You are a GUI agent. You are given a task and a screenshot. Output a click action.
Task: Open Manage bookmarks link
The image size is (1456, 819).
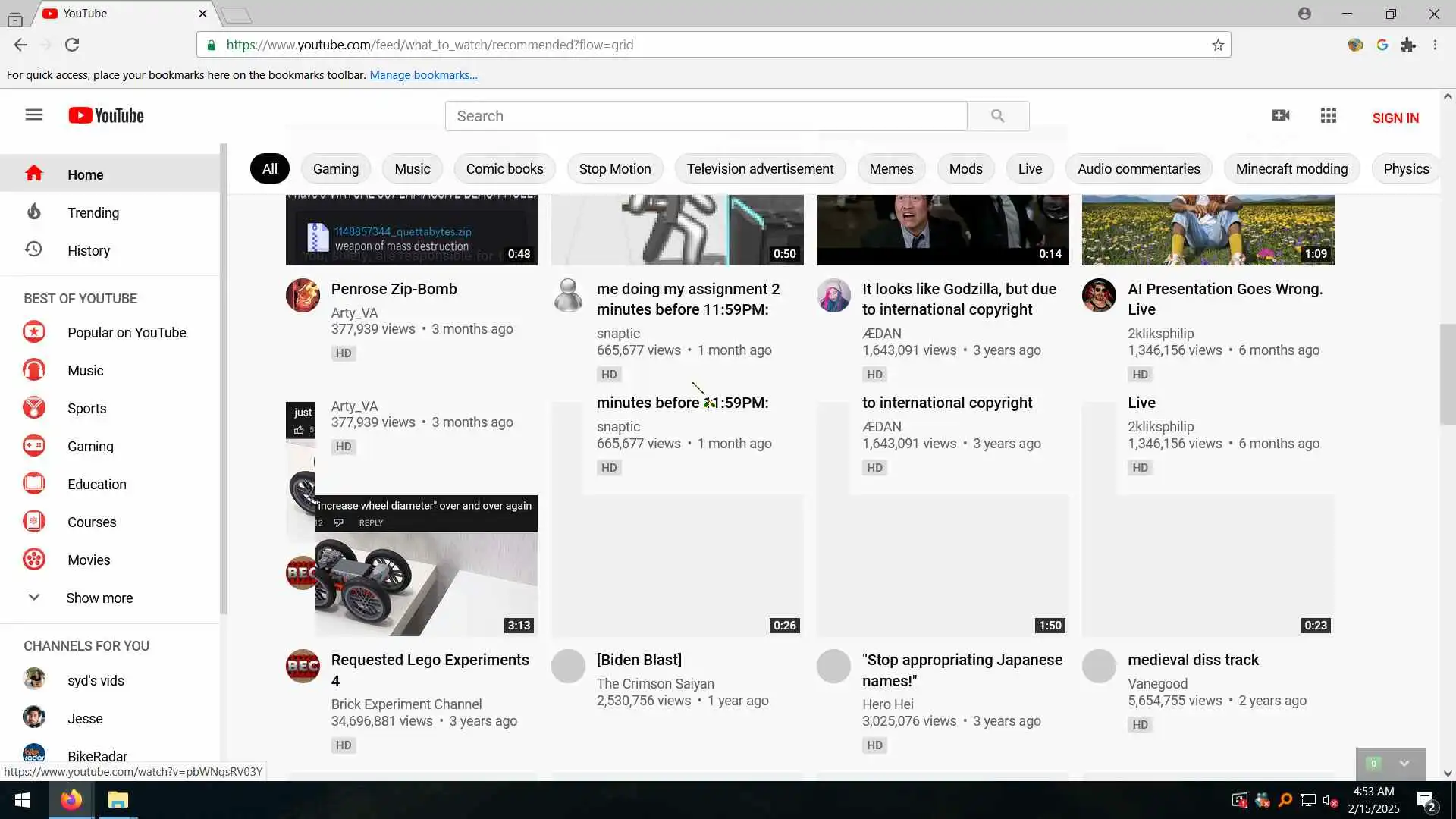[x=422, y=74]
